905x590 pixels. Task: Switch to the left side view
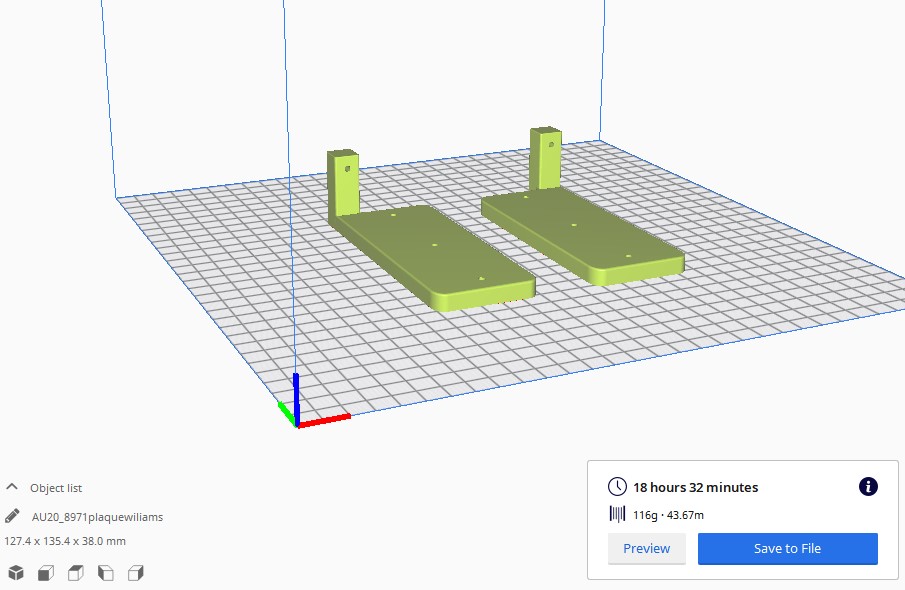point(106,573)
